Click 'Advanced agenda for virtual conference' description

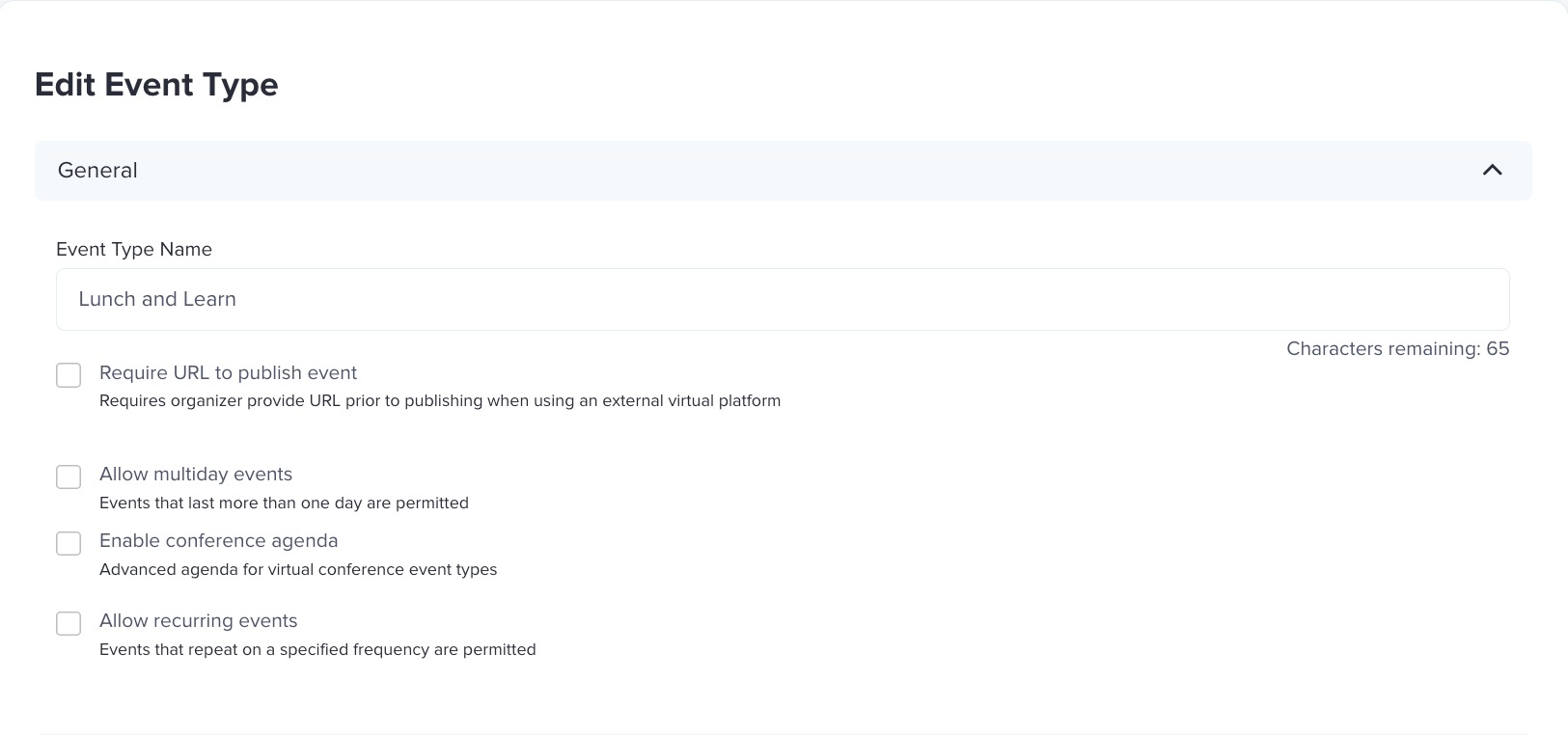tap(298, 570)
